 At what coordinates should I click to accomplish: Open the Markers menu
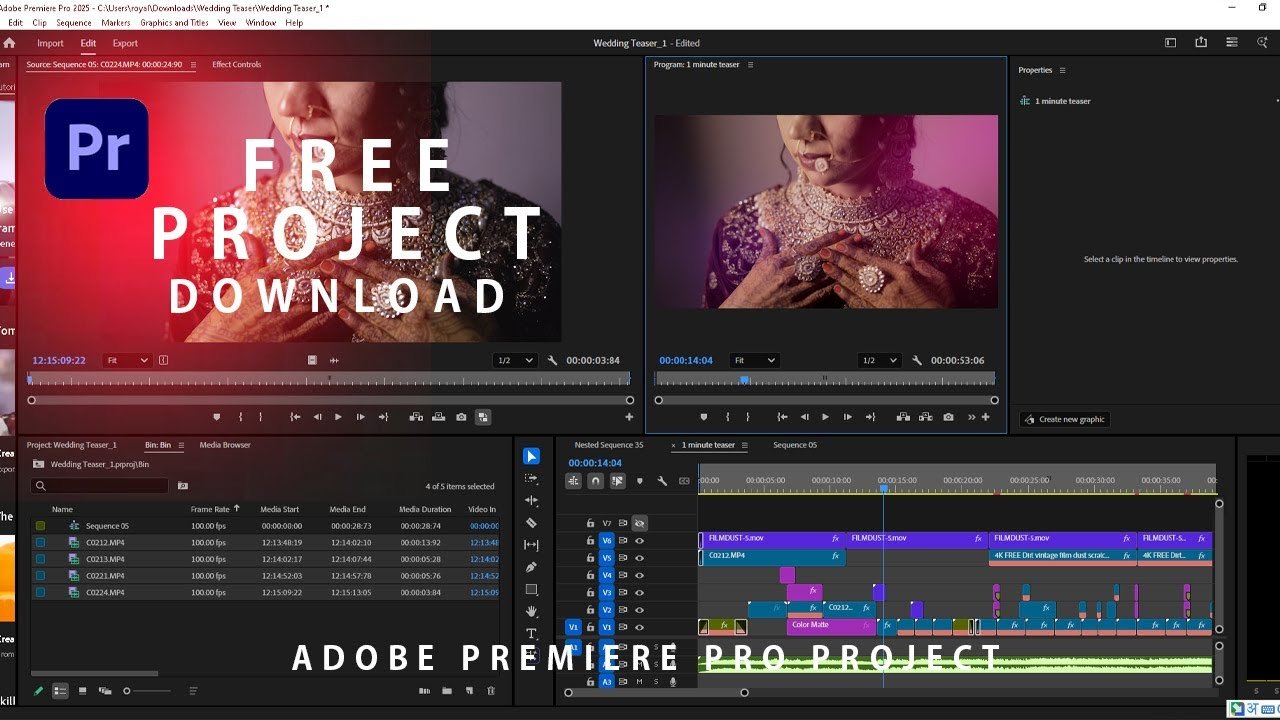pyautogui.click(x=116, y=22)
